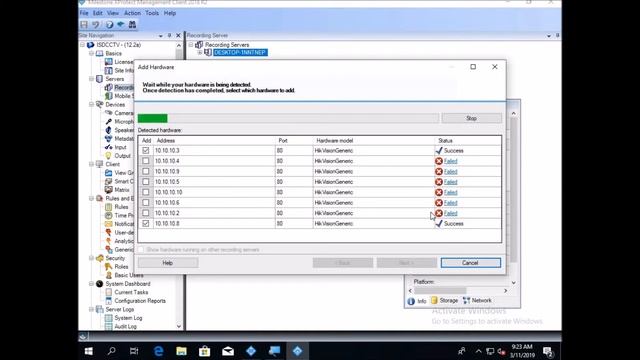Collapse the Security tree node
This screenshot has width=640, height=360.
tap(92, 258)
